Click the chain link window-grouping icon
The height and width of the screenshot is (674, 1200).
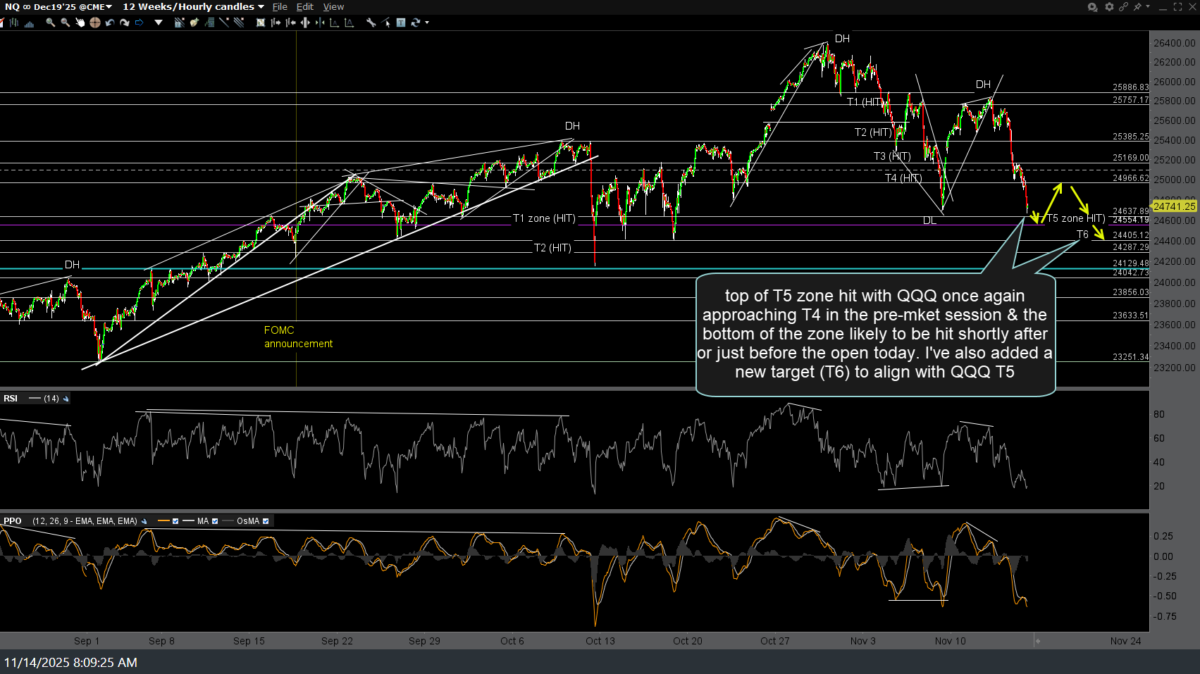pyautogui.click(x=1122, y=7)
